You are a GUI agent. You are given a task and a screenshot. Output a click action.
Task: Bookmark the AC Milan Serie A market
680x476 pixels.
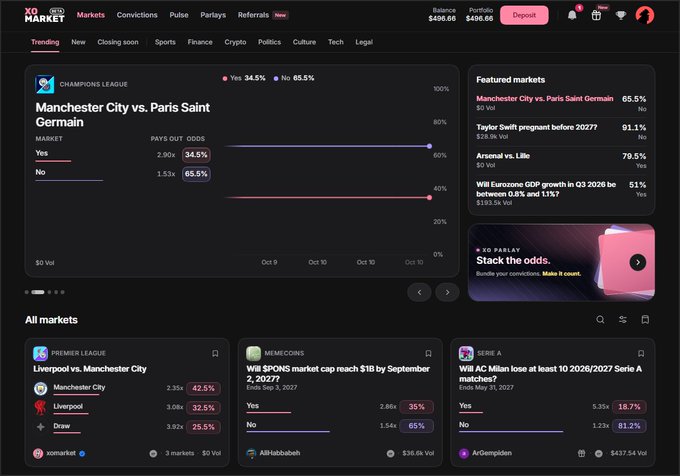pos(641,353)
